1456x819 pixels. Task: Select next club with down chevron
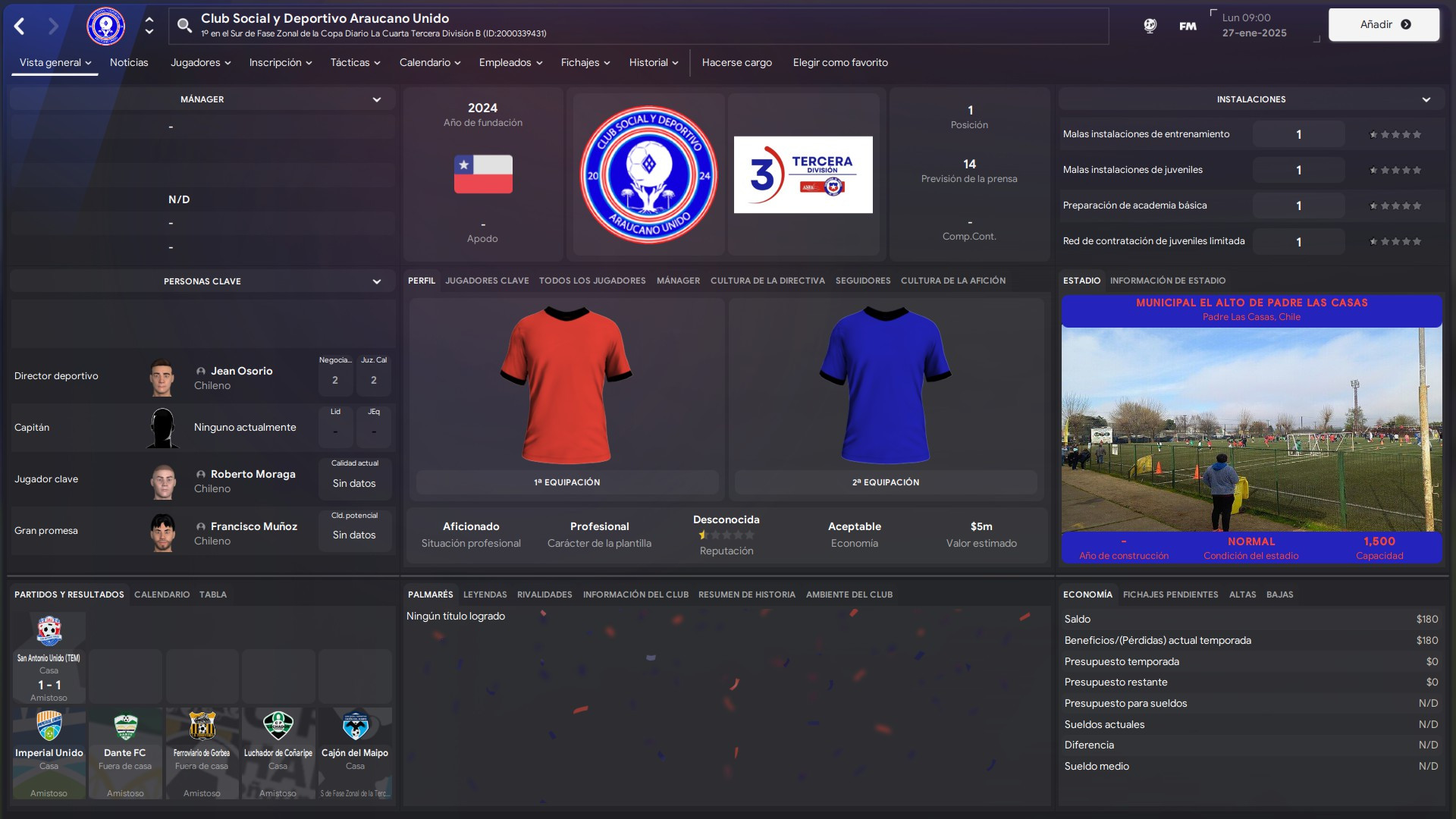[x=149, y=32]
